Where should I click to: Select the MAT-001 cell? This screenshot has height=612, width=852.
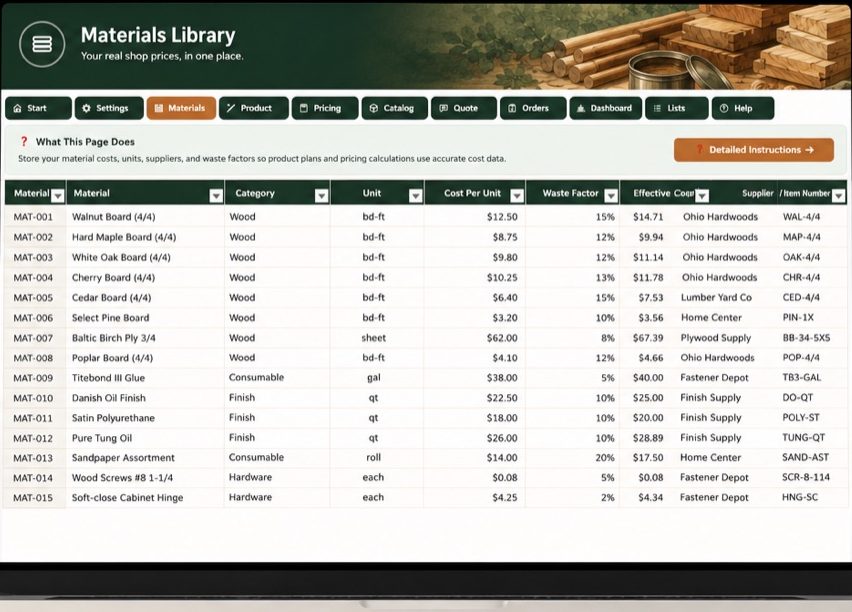pos(35,217)
